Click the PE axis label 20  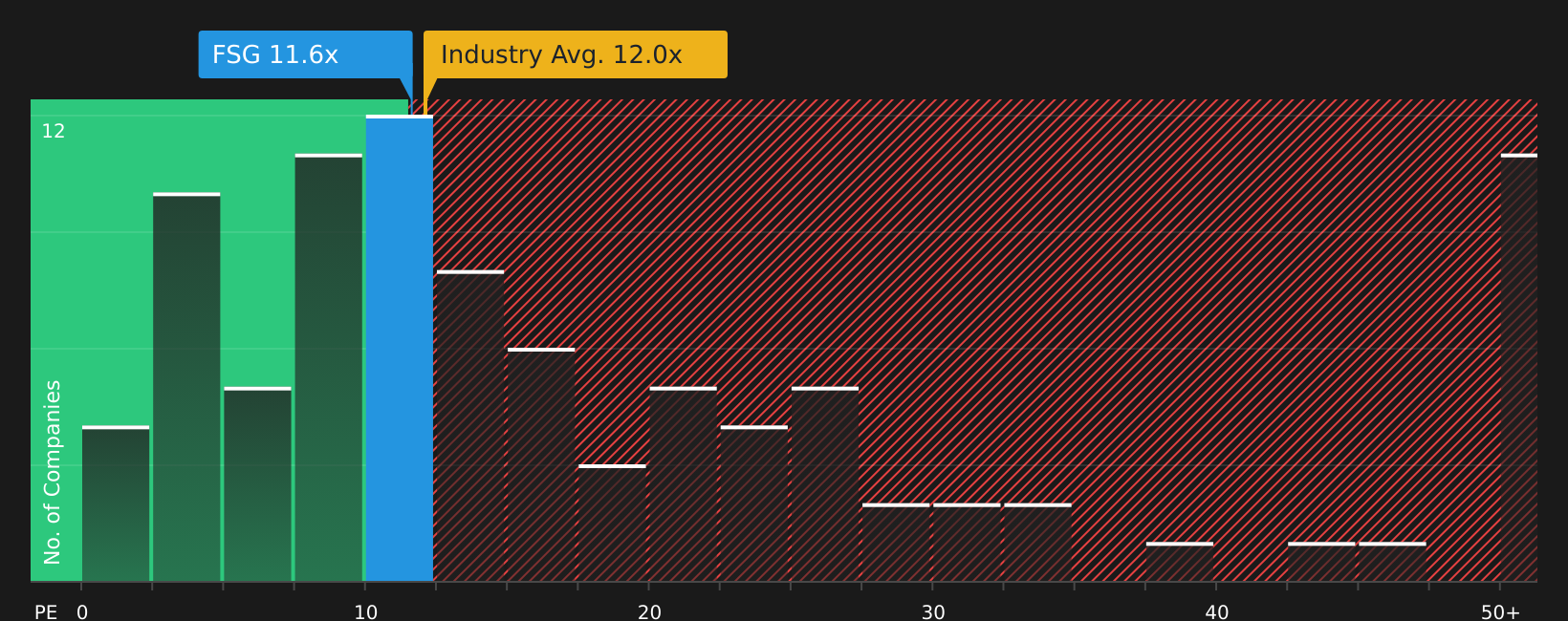649,612
